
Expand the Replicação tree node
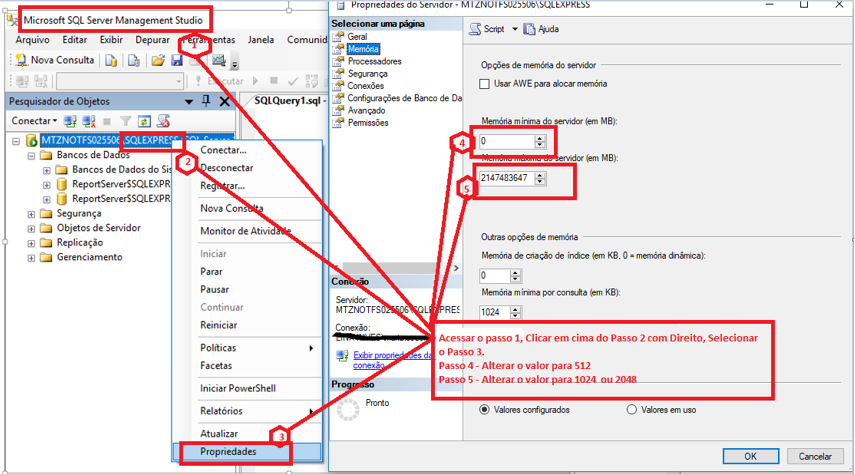click(x=31, y=243)
